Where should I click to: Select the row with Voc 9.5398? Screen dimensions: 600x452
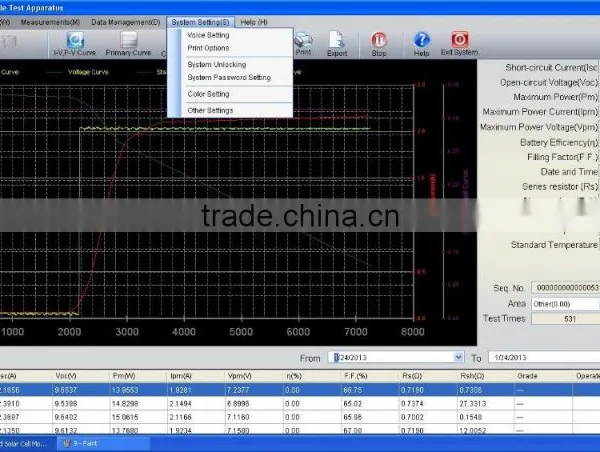tap(300, 403)
